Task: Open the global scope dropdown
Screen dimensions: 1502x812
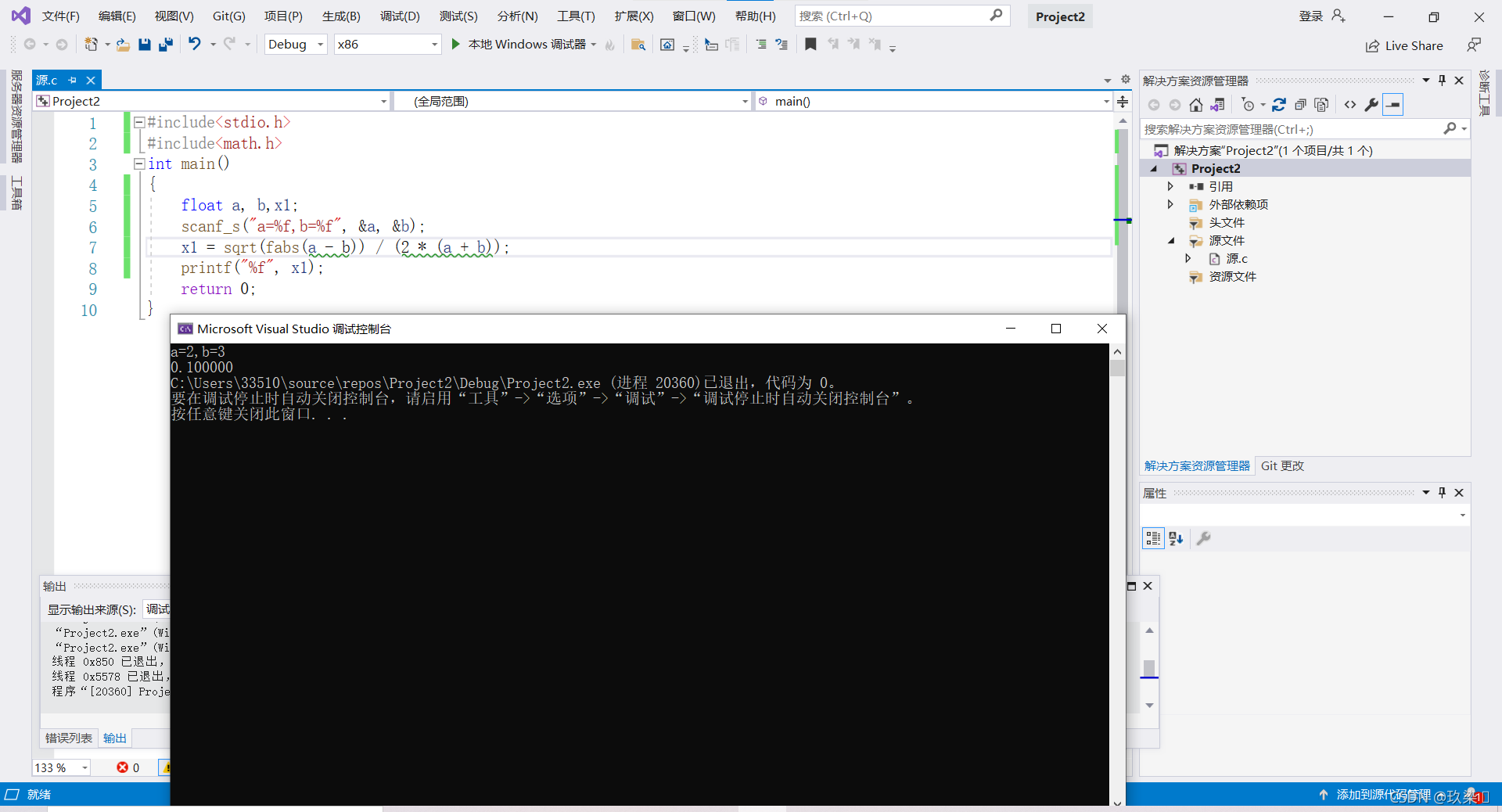Action: click(572, 101)
